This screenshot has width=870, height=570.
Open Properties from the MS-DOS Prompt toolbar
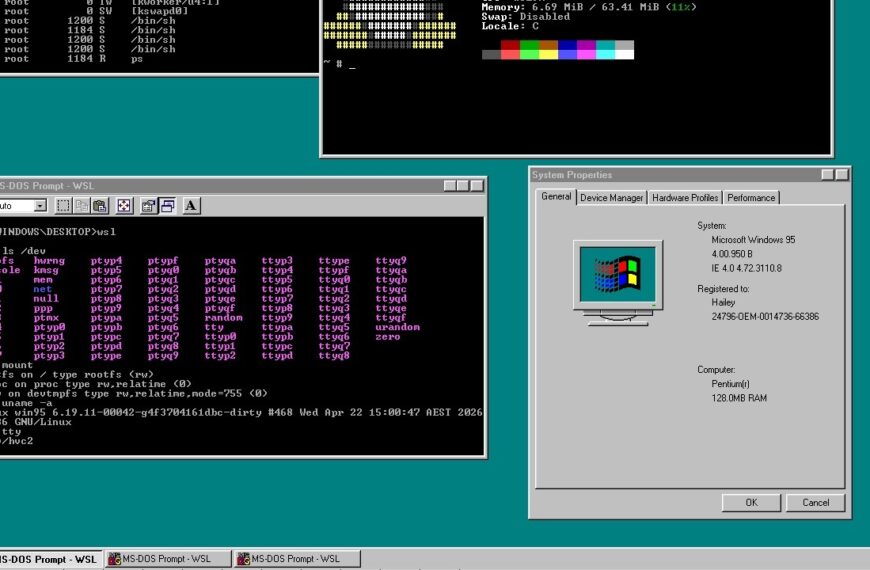pyautogui.click(x=148, y=206)
